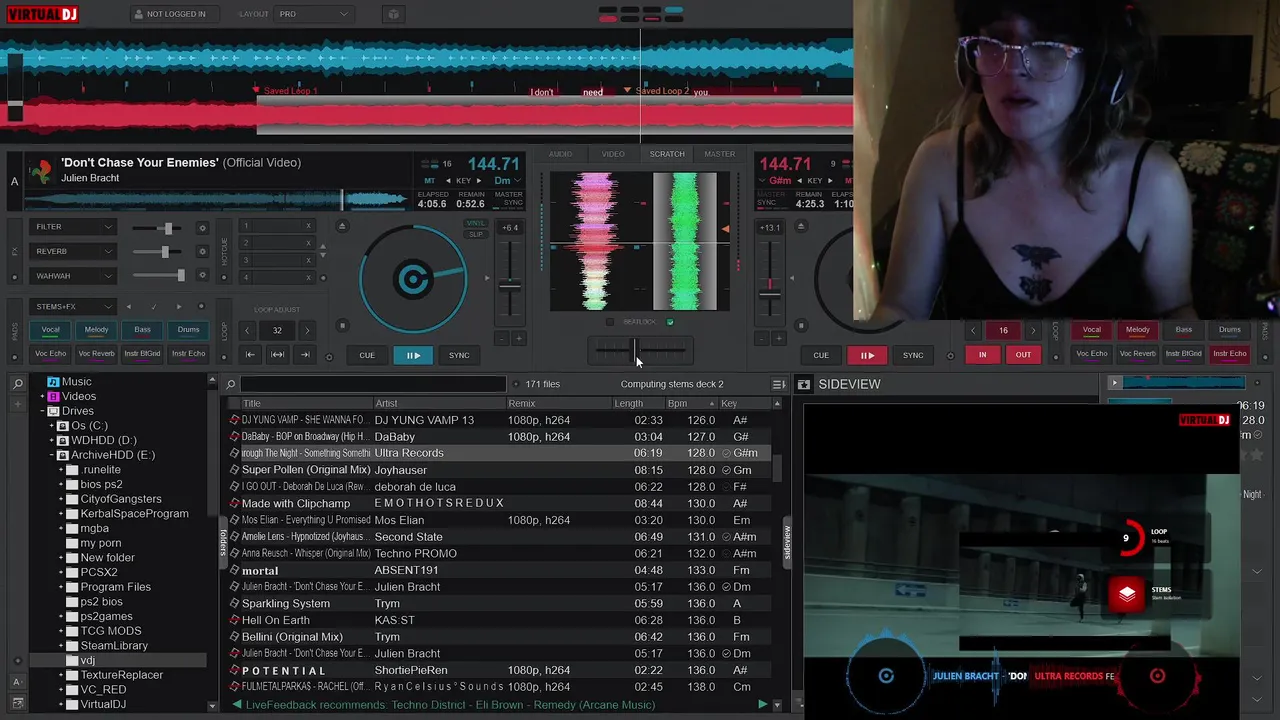Enable left Beatlock checkbox
Image resolution: width=1280 pixels, height=720 pixels.
click(x=610, y=322)
